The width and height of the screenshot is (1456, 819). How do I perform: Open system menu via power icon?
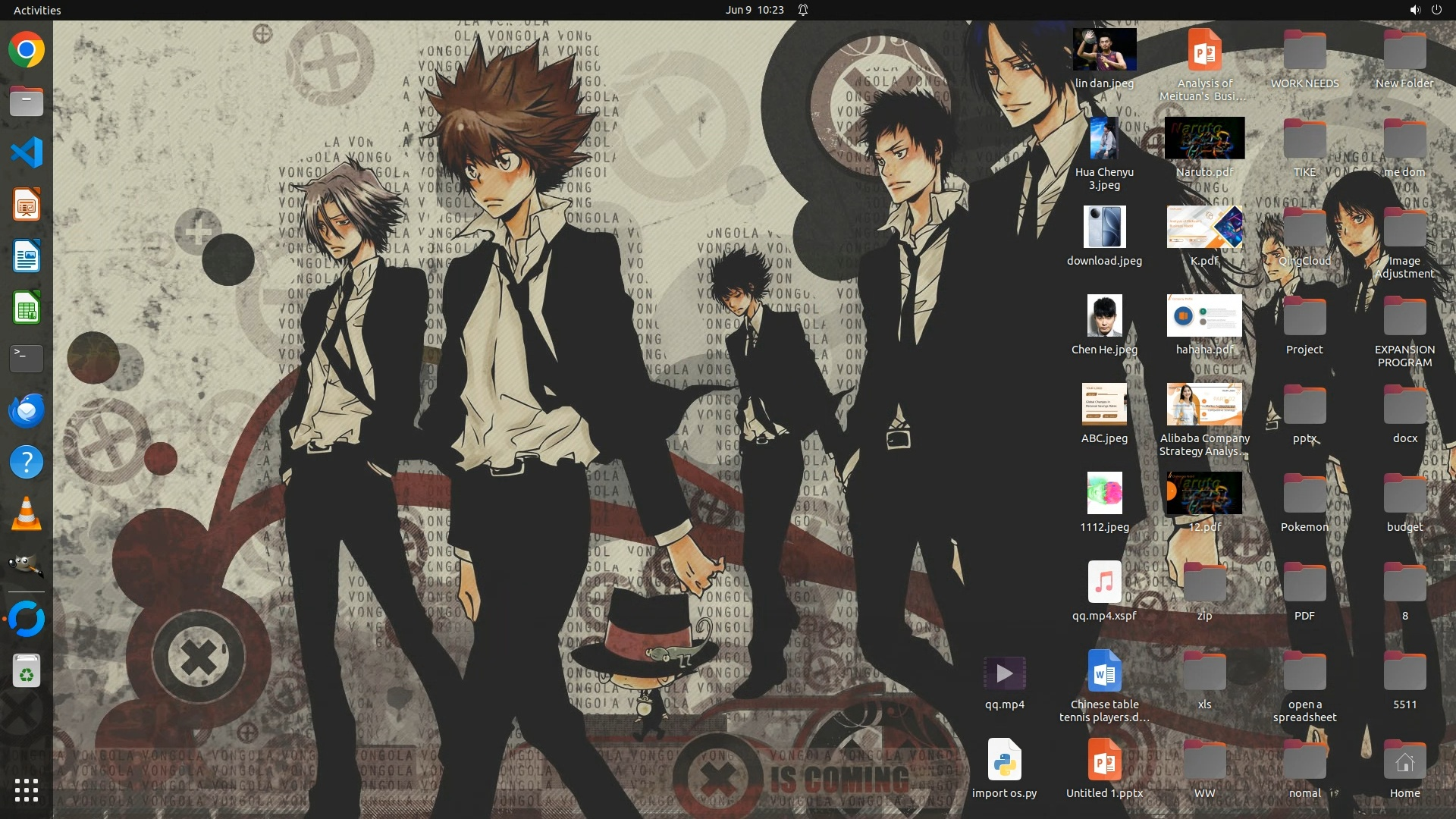click(1436, 10)
